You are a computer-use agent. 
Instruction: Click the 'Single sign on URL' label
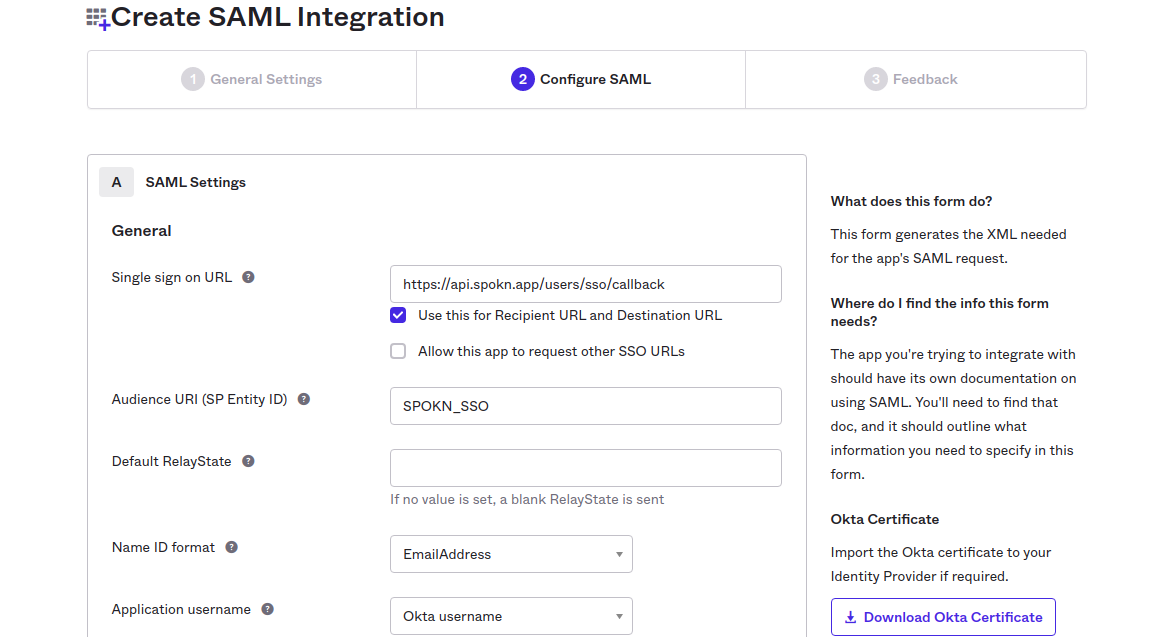point(172,277)
